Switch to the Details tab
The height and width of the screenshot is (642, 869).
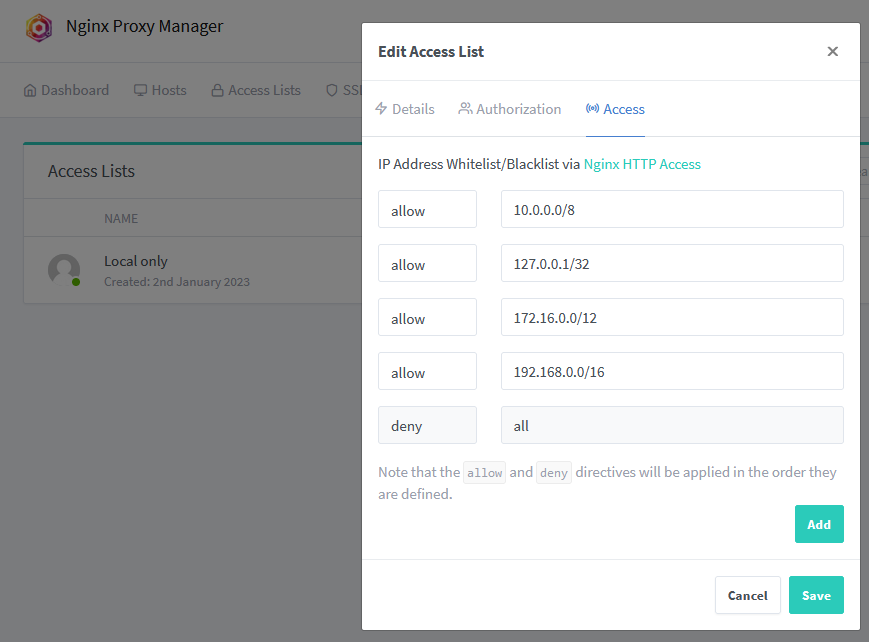(x=405, y=109)
